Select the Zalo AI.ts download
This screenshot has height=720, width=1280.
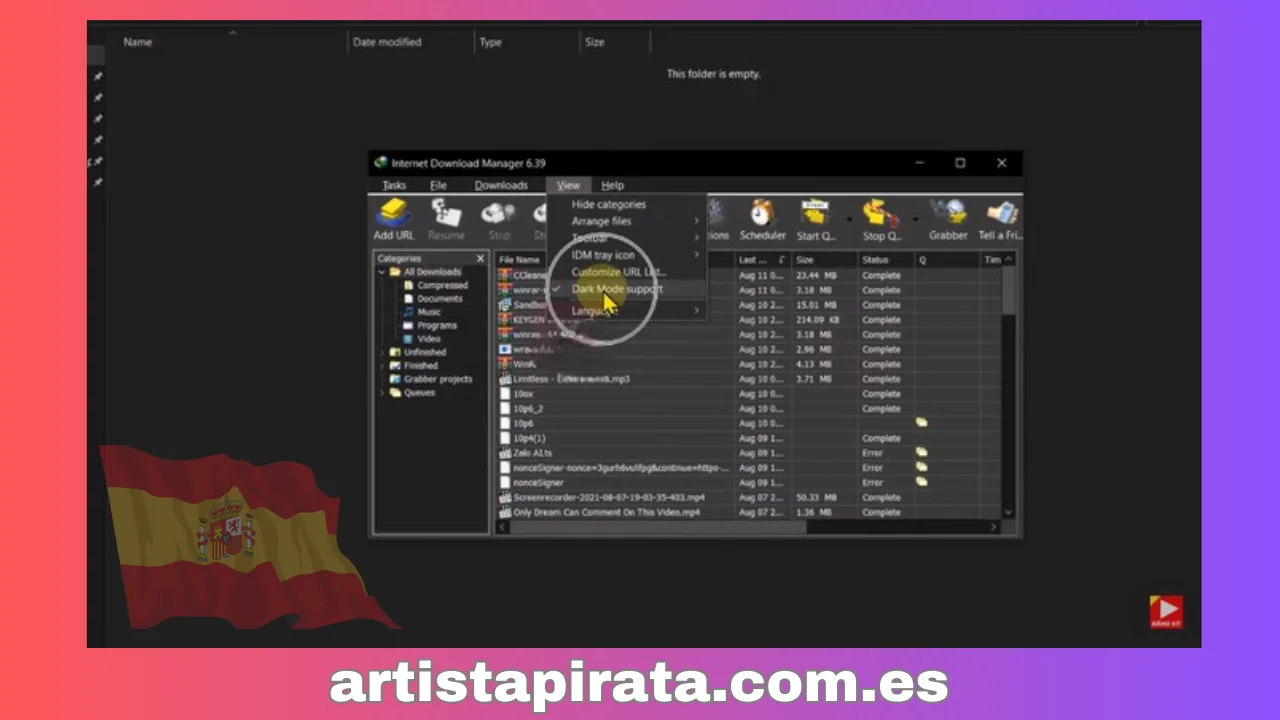(x=748, y=453)
